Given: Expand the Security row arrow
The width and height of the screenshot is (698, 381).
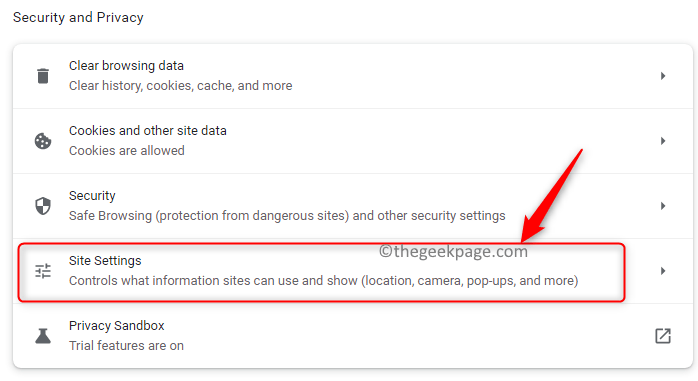Looking at the screenshot, I should tap(663, 206).
